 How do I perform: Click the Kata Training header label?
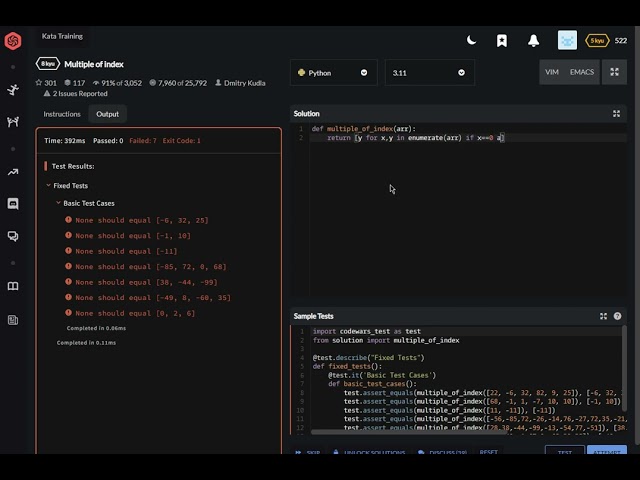click(x=62, y=36)
